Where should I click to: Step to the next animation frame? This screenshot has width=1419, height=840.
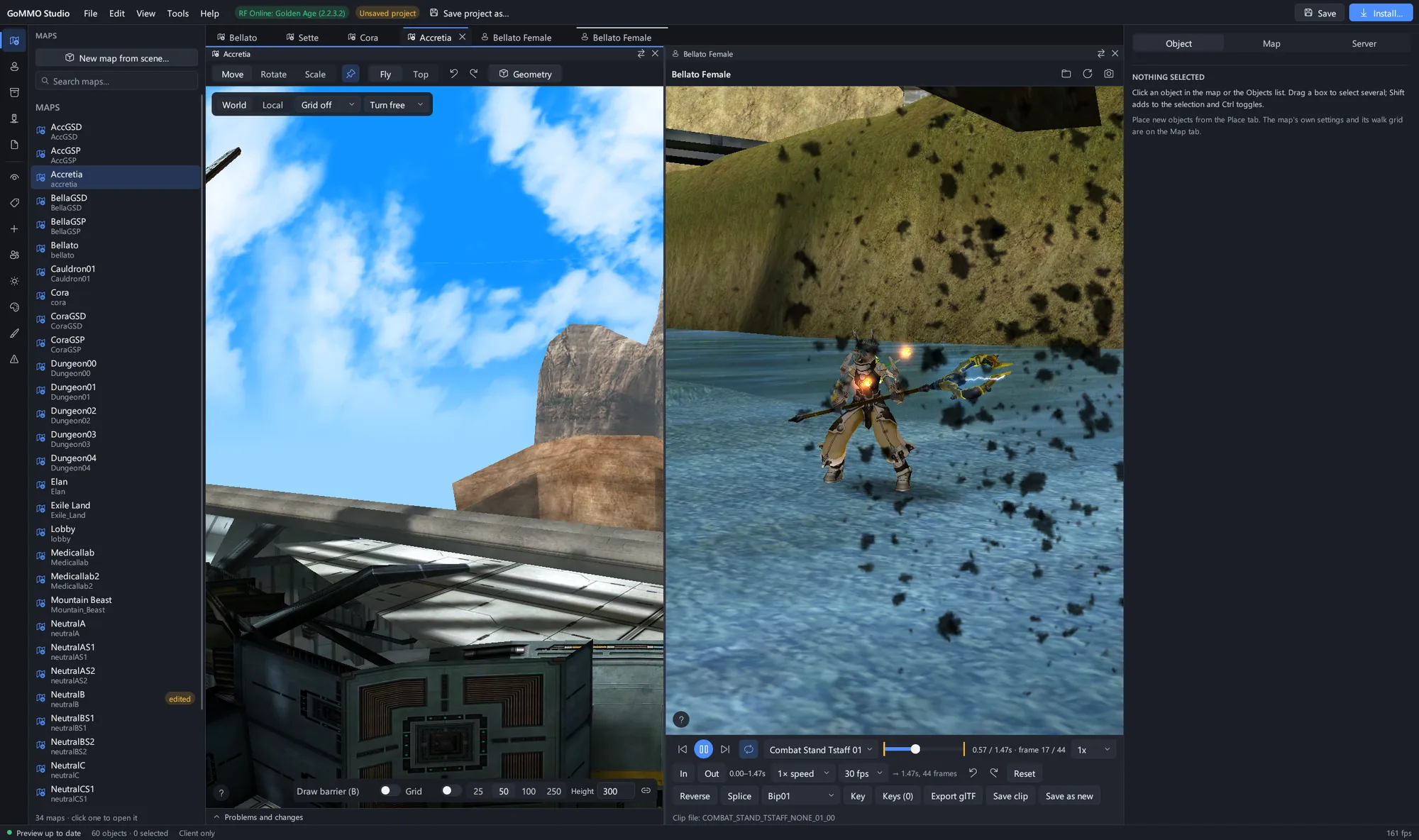725,749
